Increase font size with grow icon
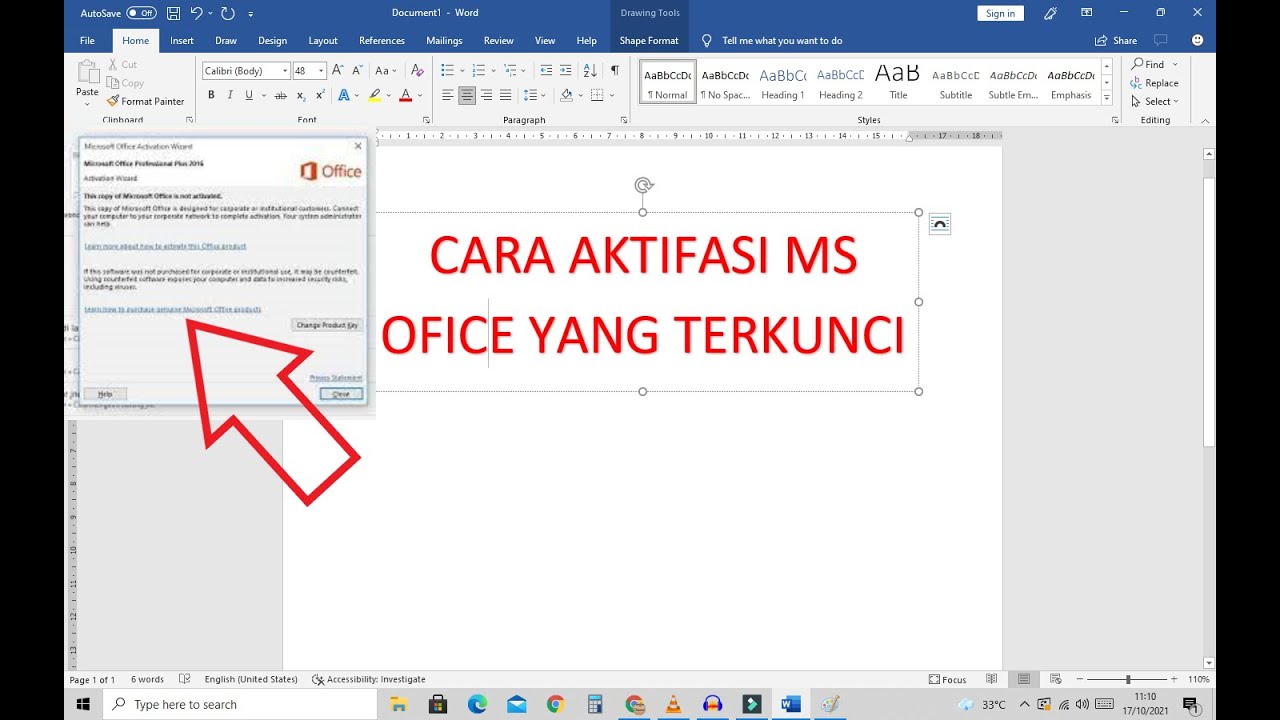Image resolution: width=1280 pixels, height=720 pixels. pyautogui.click(x=338, y=70)
